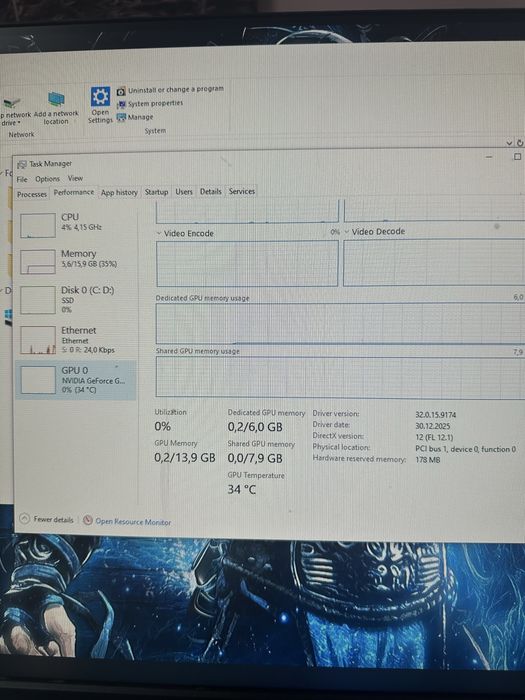Open the Users tab

184,192
